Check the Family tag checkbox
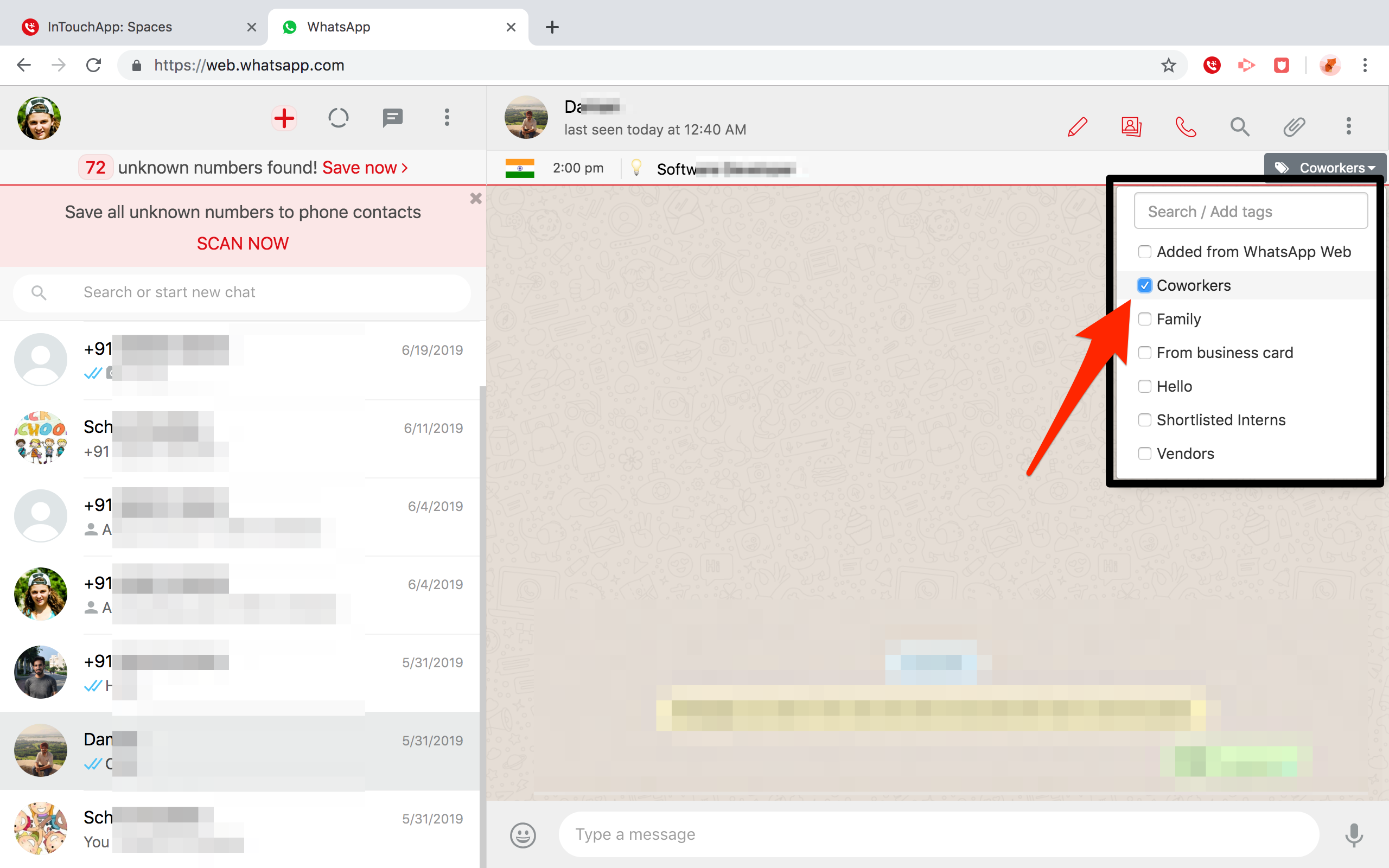The height and width of the screenshot is (868, 1389). point(1144,319)
